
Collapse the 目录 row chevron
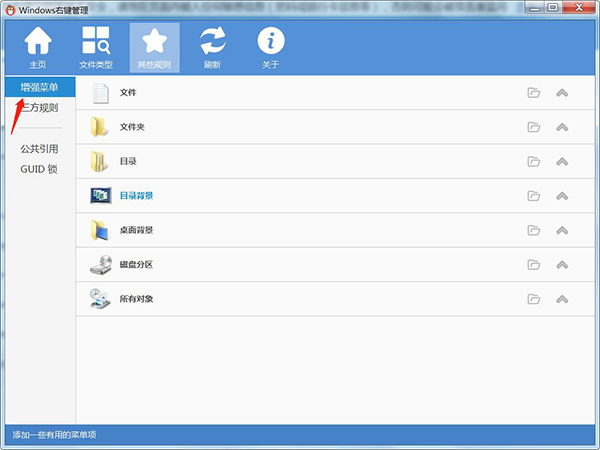562,161
